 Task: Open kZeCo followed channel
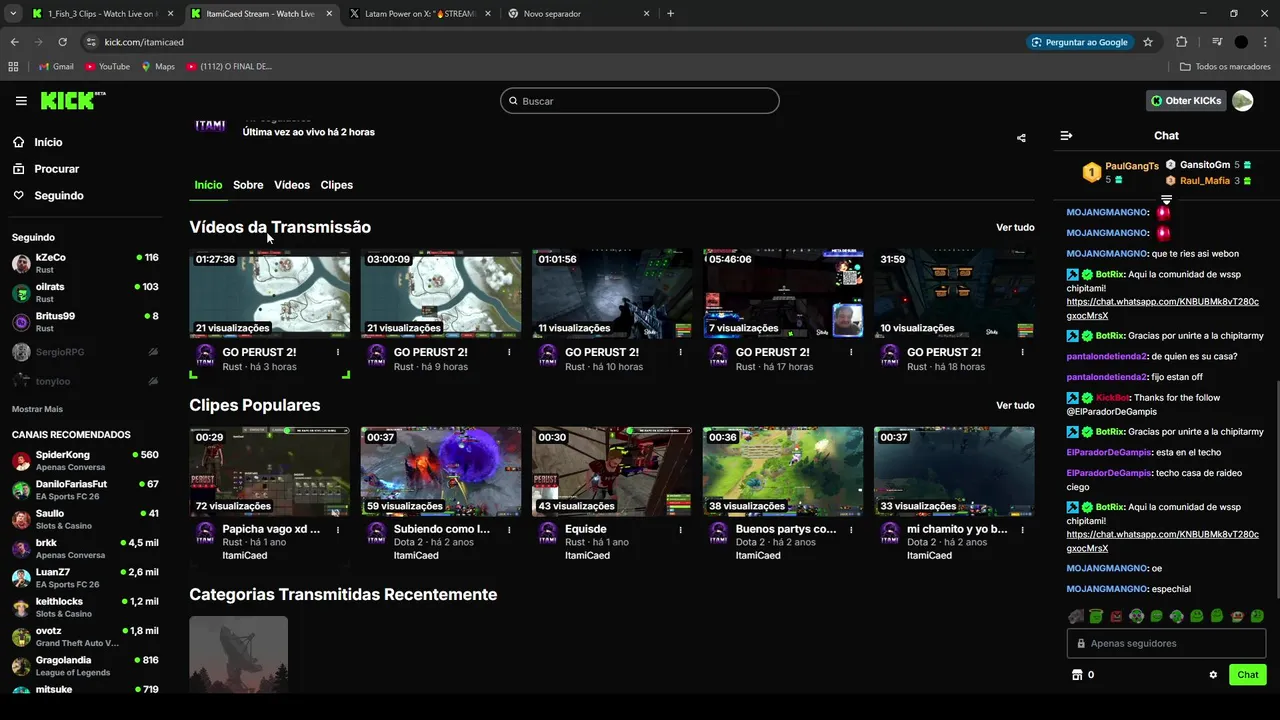(85, 264)
